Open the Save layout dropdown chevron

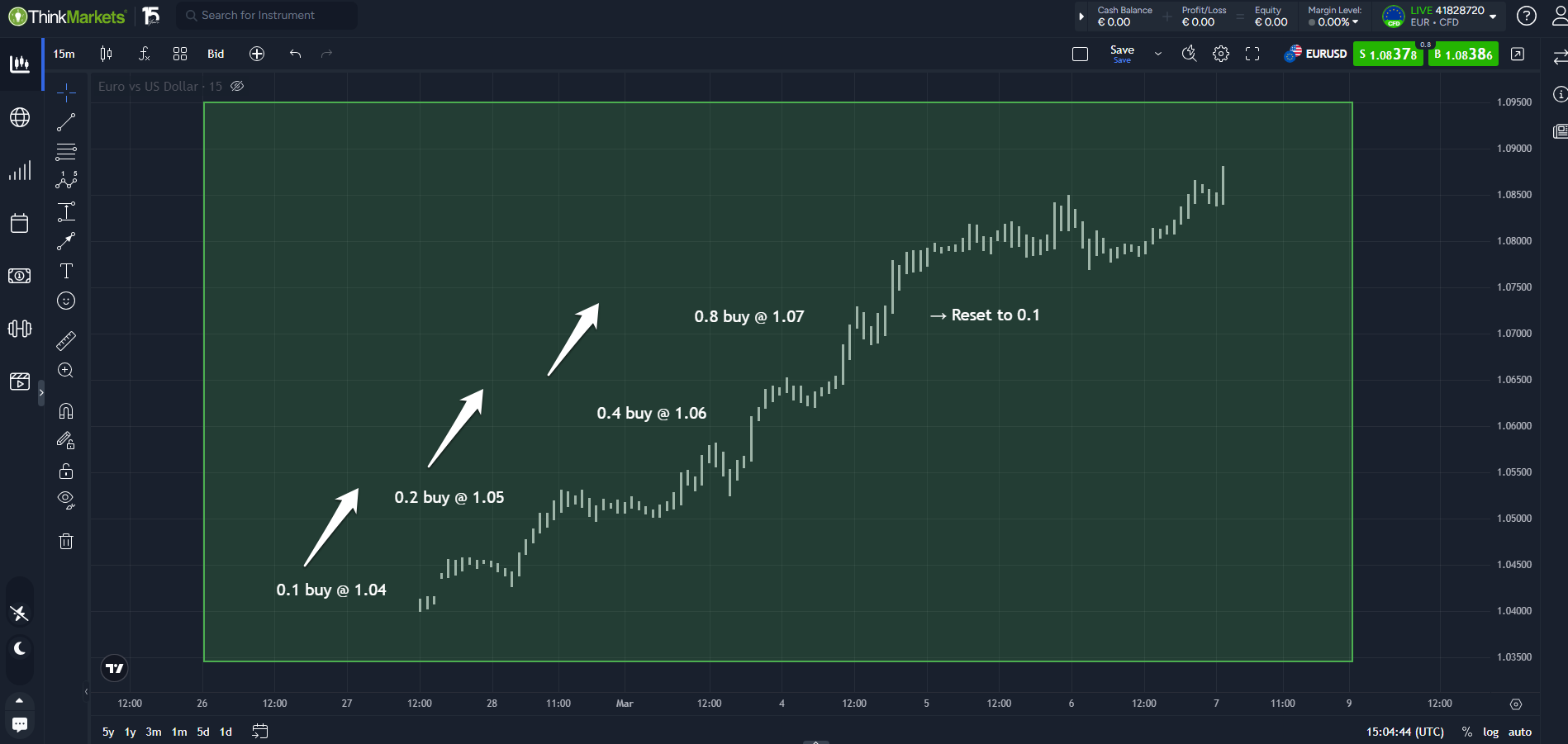[x=1158, y=54]
